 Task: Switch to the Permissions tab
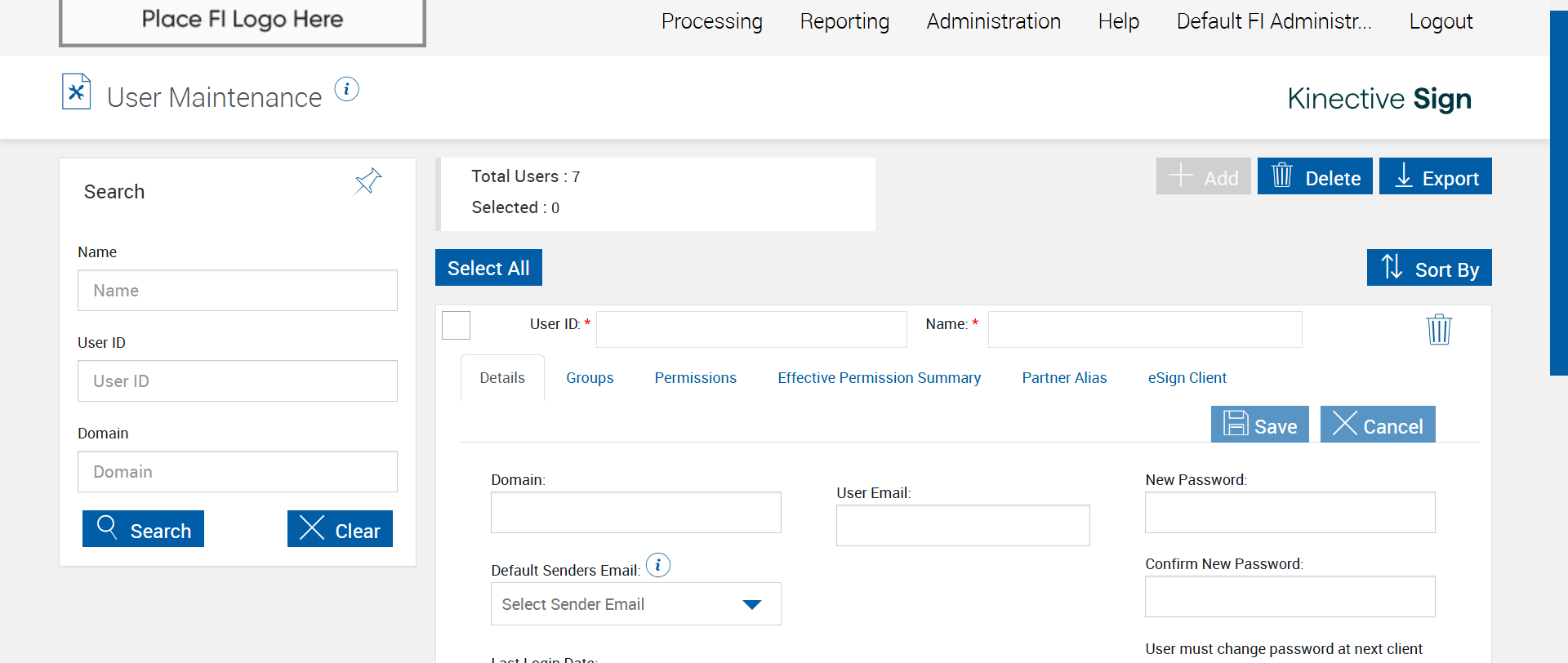coord(695,378)
